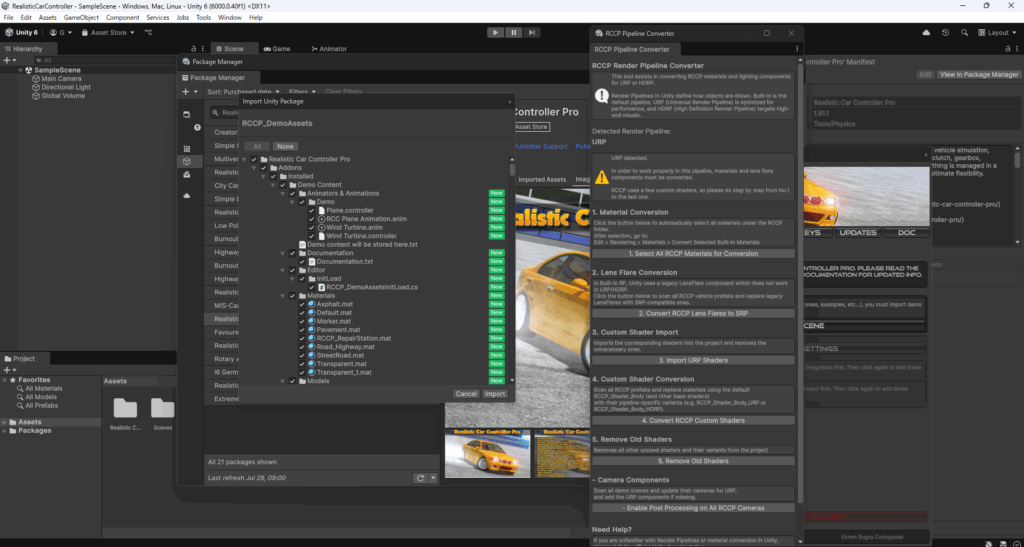Viewport: 1024px width, 547px height.
Task: Select Global Volume in Hierarchy
Action: pos(63,96)
